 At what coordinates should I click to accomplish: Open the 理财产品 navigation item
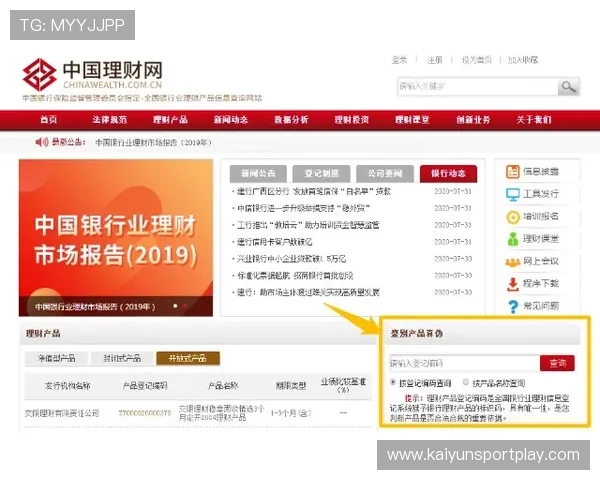point(170,120)
